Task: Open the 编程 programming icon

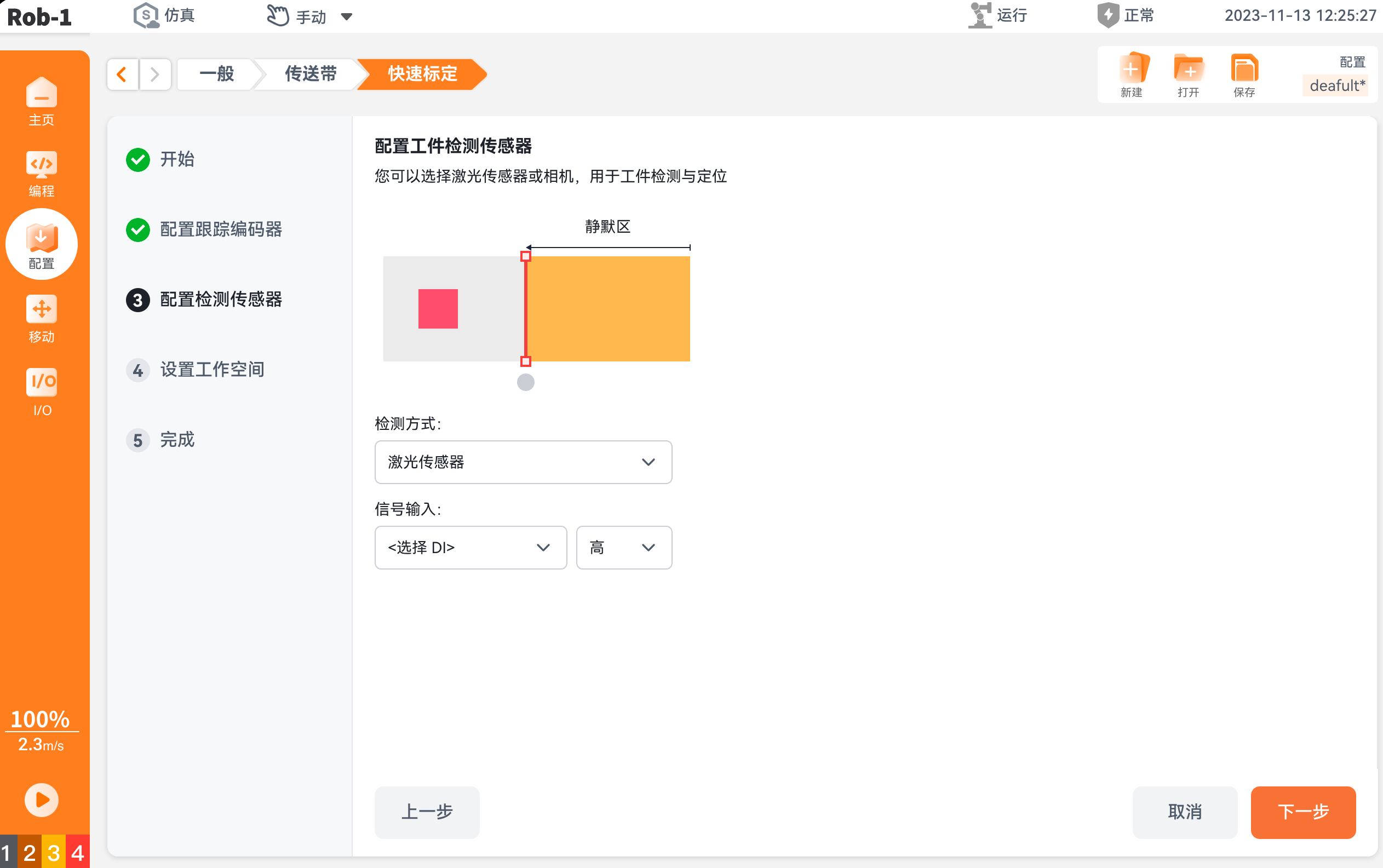Action: click(41, 165)
